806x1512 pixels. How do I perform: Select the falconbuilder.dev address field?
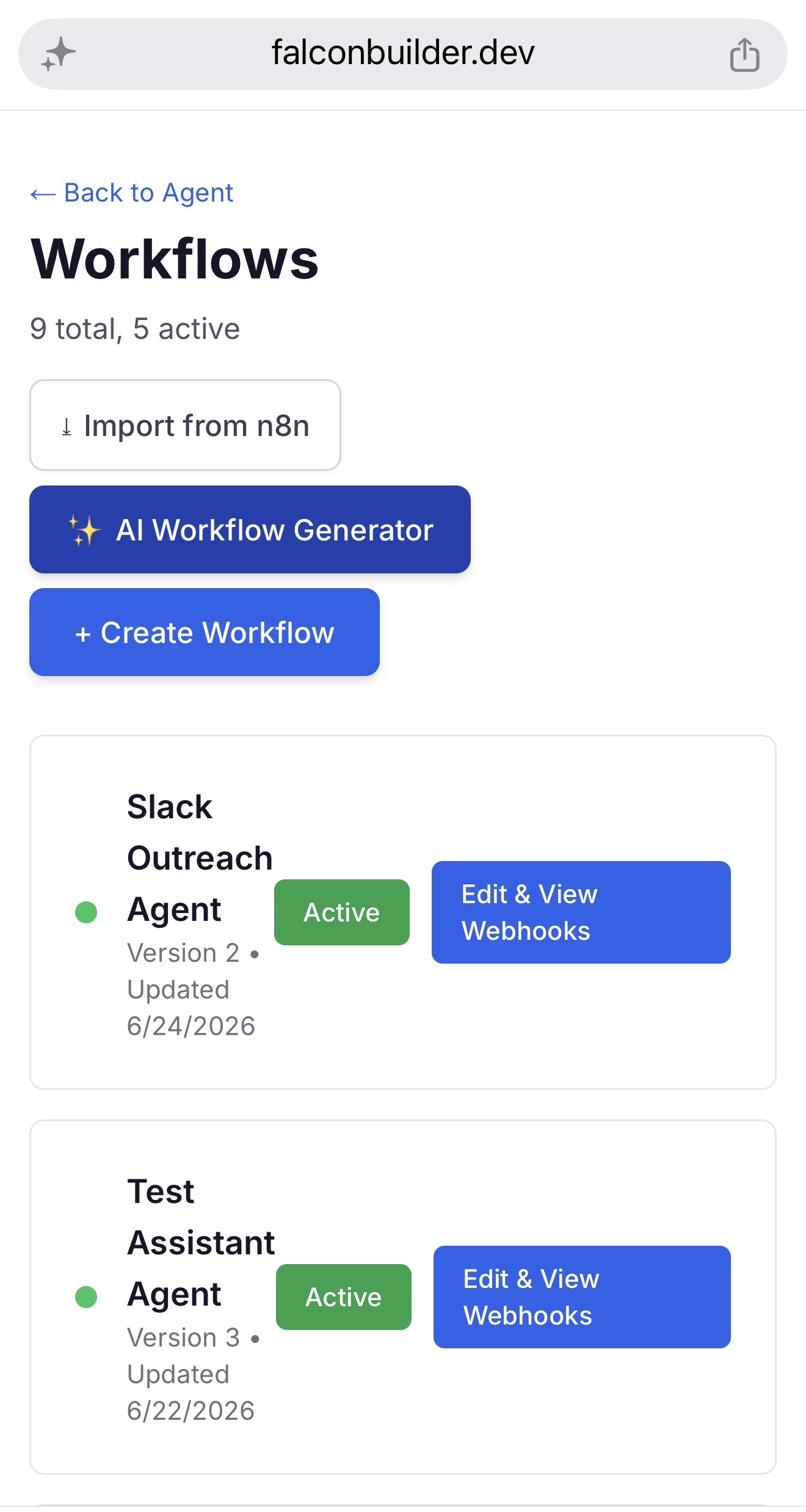(x=403, y=54)
